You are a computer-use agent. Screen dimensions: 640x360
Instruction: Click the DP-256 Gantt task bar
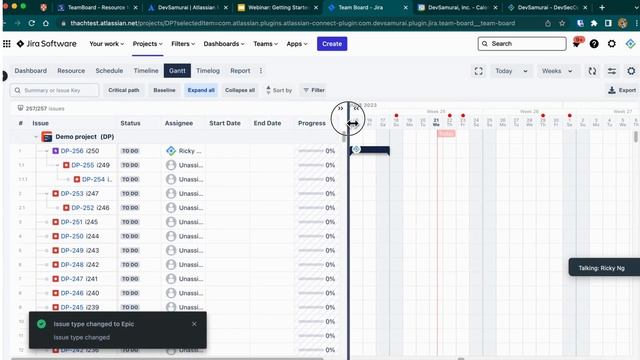370,150
